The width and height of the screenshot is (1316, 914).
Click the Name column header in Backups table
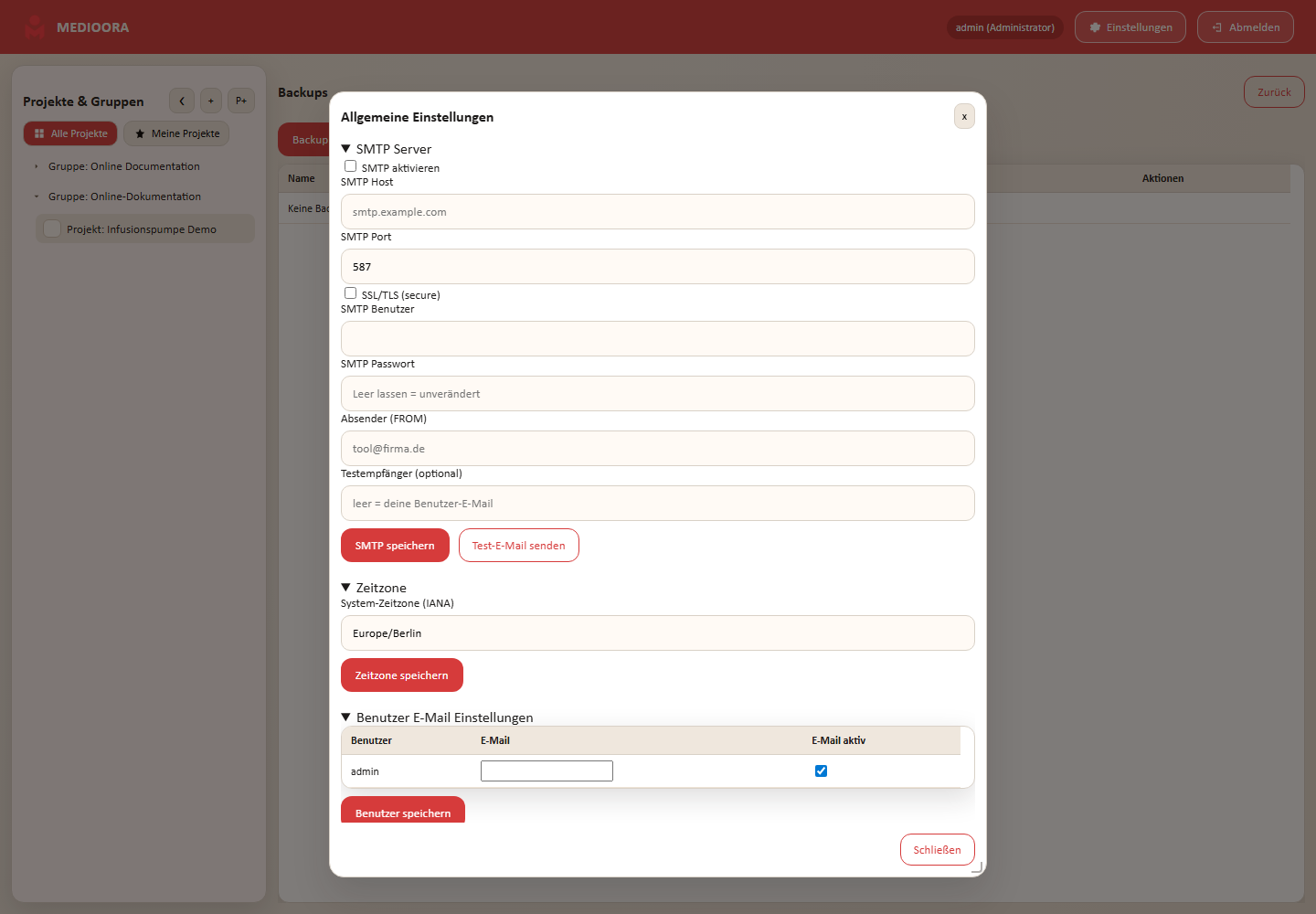tap(301, 178)
